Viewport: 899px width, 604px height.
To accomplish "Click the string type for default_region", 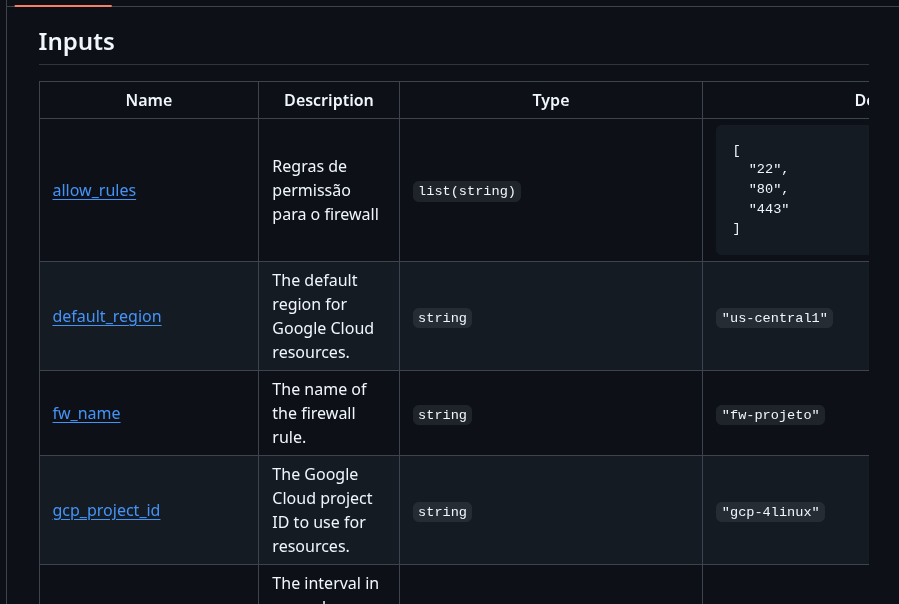I will 442,318.
